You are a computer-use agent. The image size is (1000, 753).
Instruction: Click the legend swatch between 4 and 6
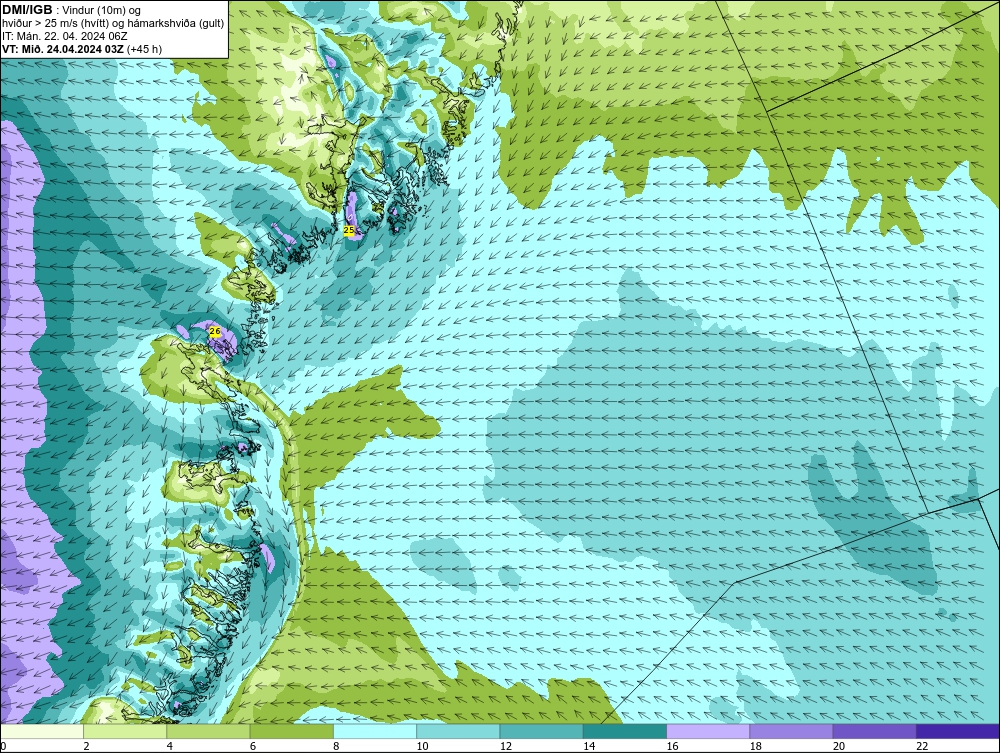click(209, 731)
